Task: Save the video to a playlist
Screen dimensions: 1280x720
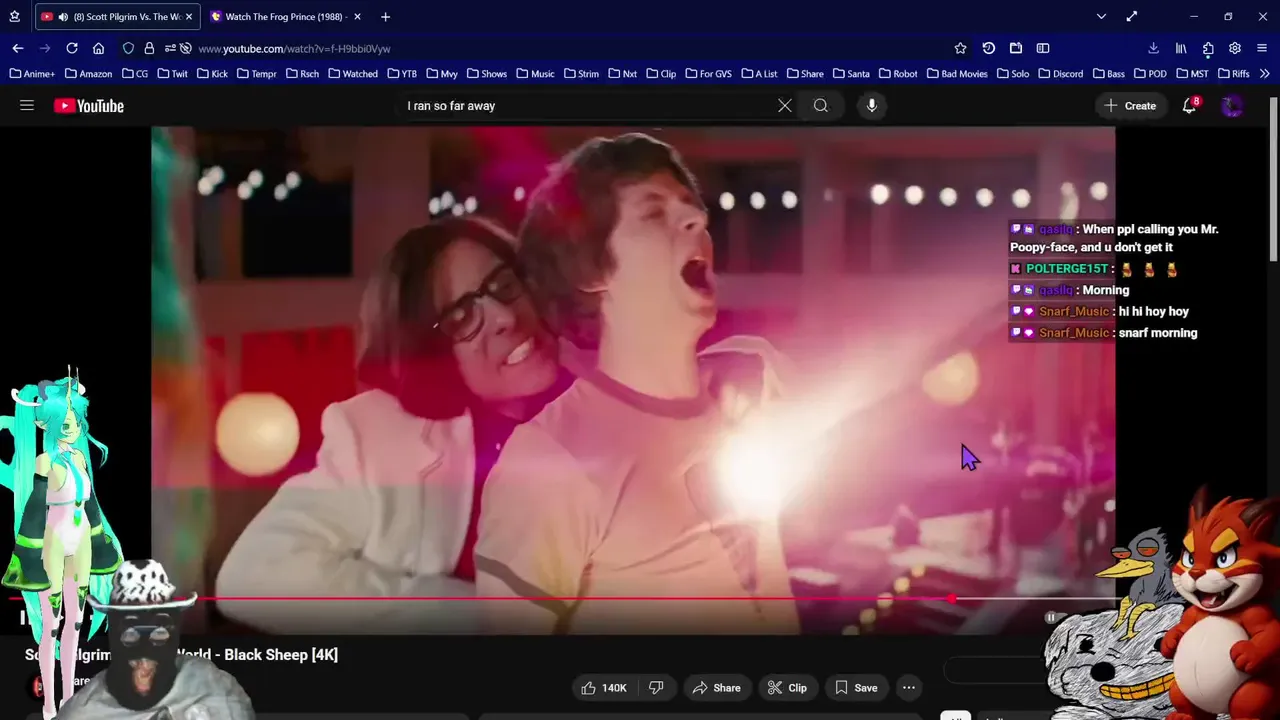Action: click(x=856, y=687)
